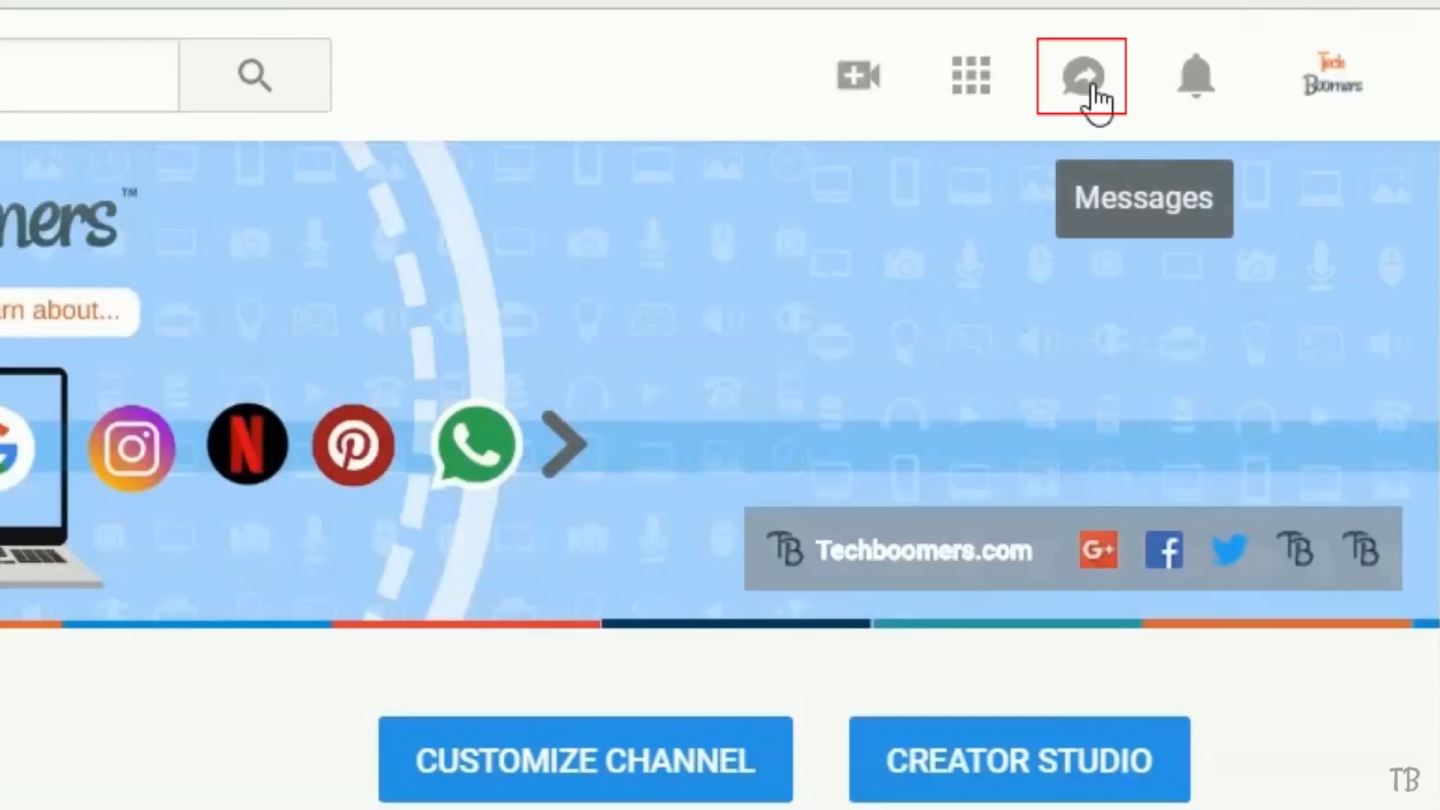Click the Twitter bird icon in banner
Screen dimensions: 1440x810
pos(1229,549)
